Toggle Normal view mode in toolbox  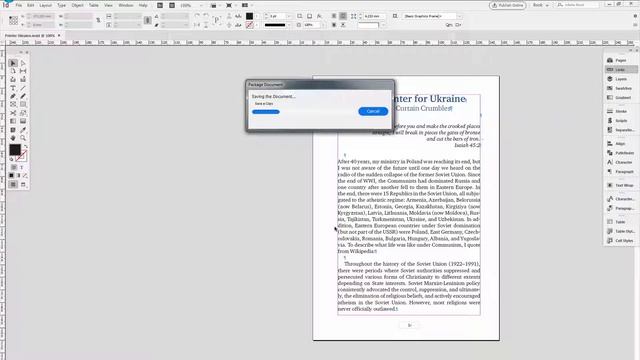(13, 184)
